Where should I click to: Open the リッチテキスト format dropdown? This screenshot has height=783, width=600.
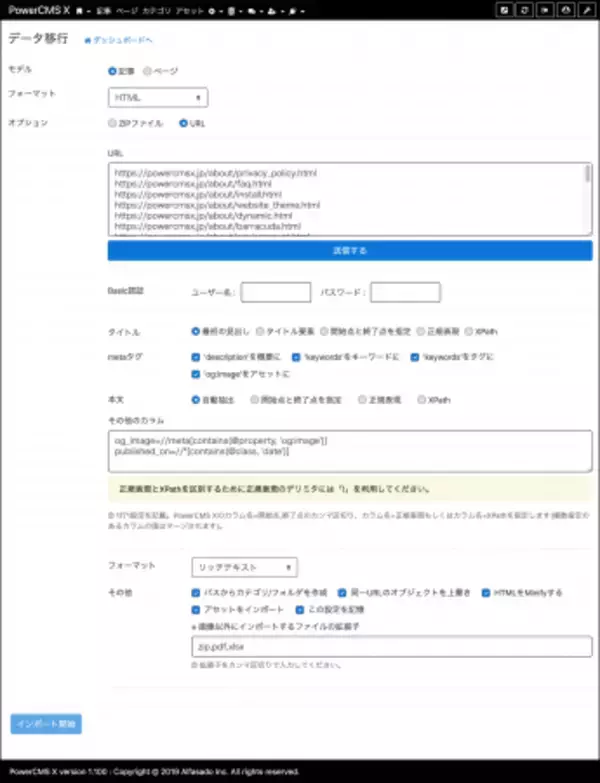tap(243, 567)
